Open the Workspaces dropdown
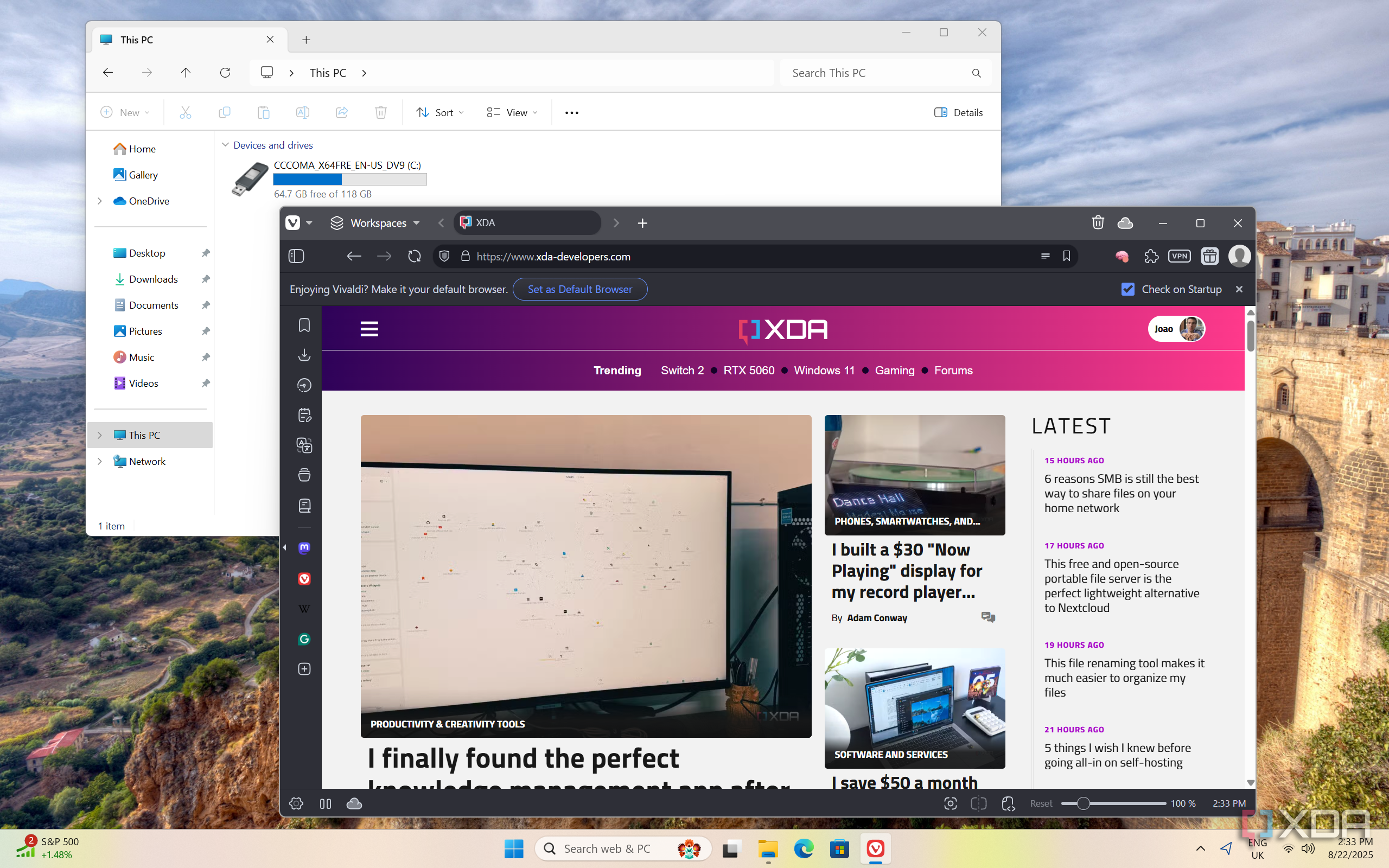The height and width of the screenshot is (868, 1389). click(x=375, y=223)
